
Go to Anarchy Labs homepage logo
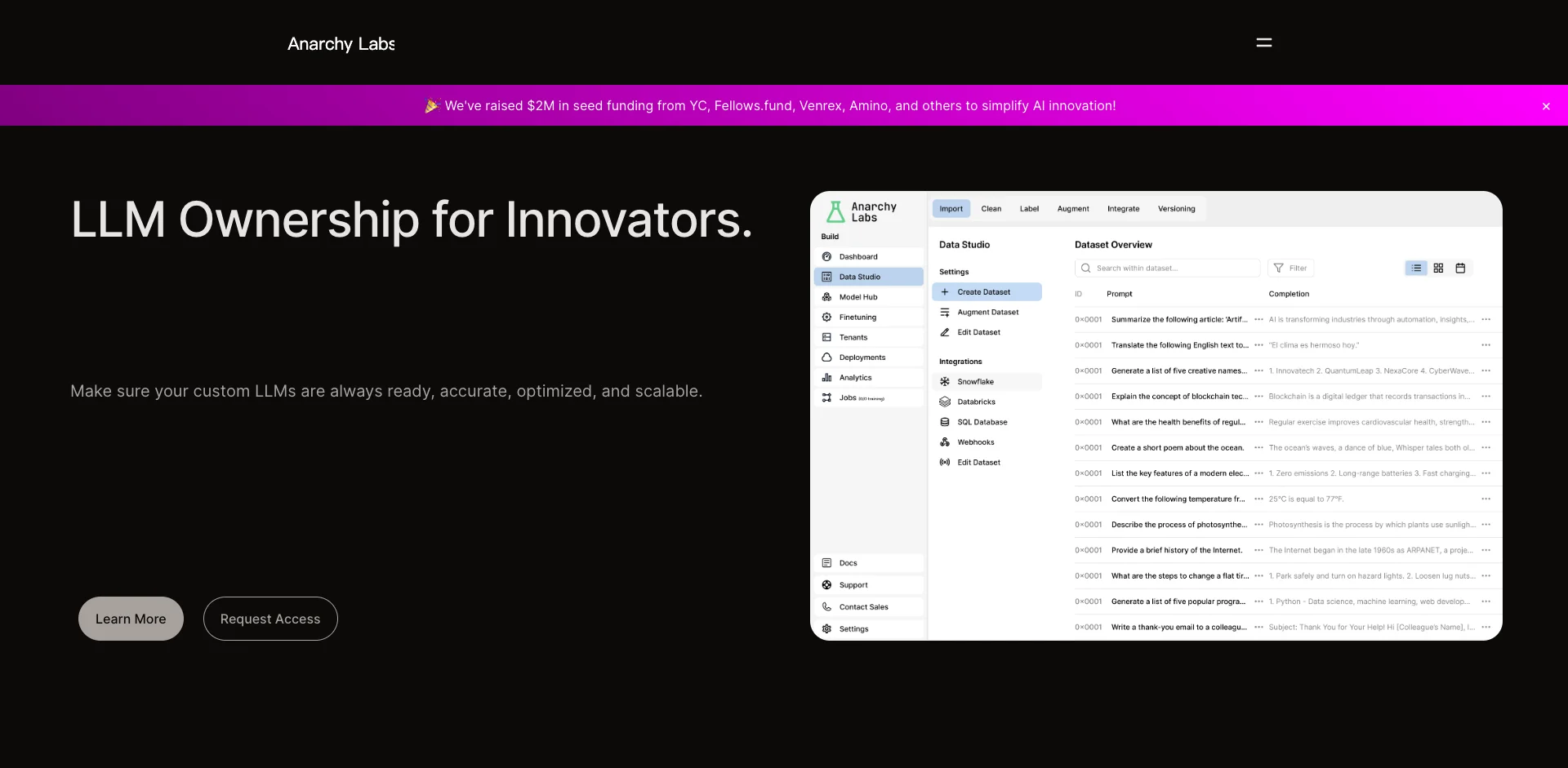(x=341, y=44)
